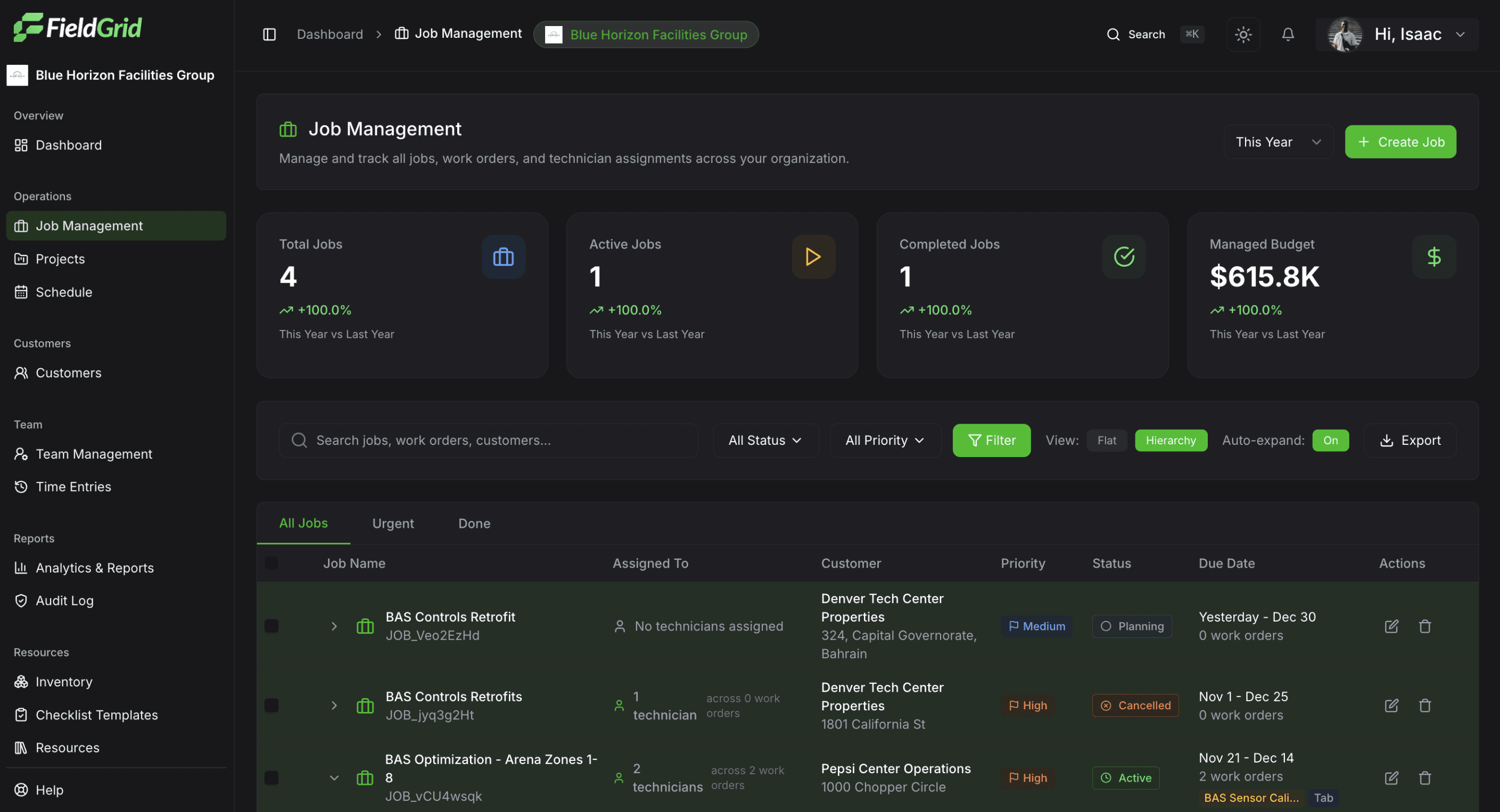The image size is (1500, 812).
Task: Turn off the Auto-expand toggle
Action: coord(1331,440)
